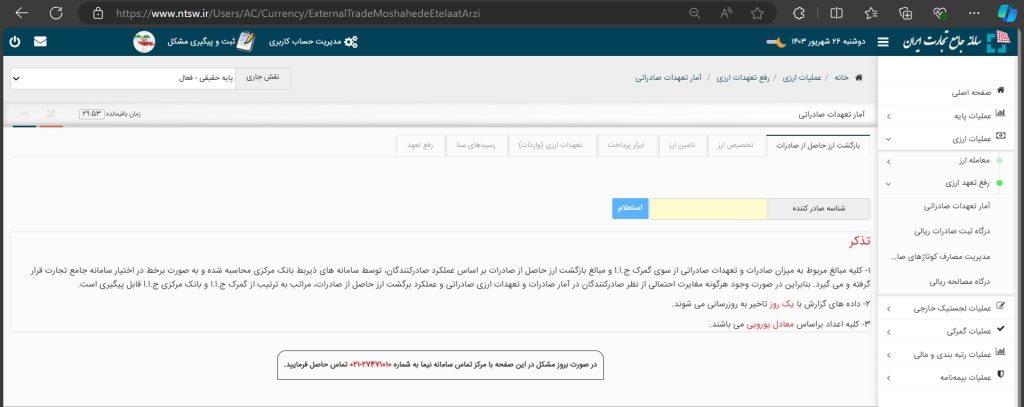
Task: Open درگاه مصالحه ریالی sidebar item
Action: (x=960, y=282)
